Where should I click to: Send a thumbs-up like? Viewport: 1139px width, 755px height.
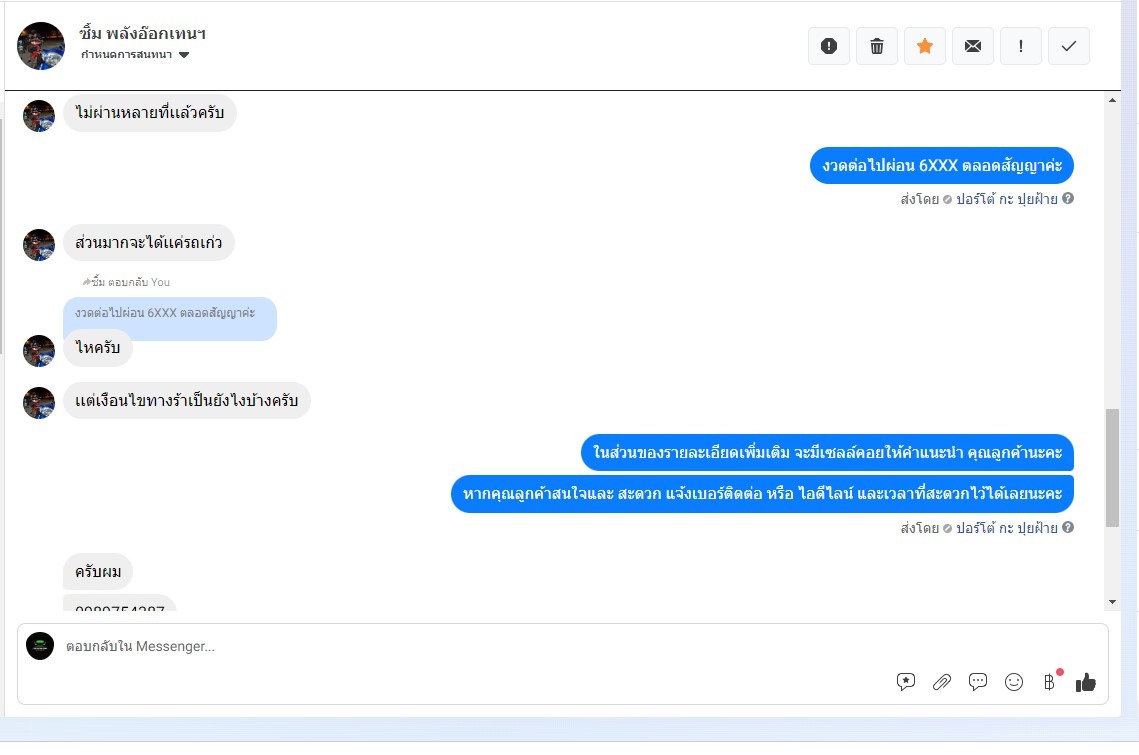1086,682
